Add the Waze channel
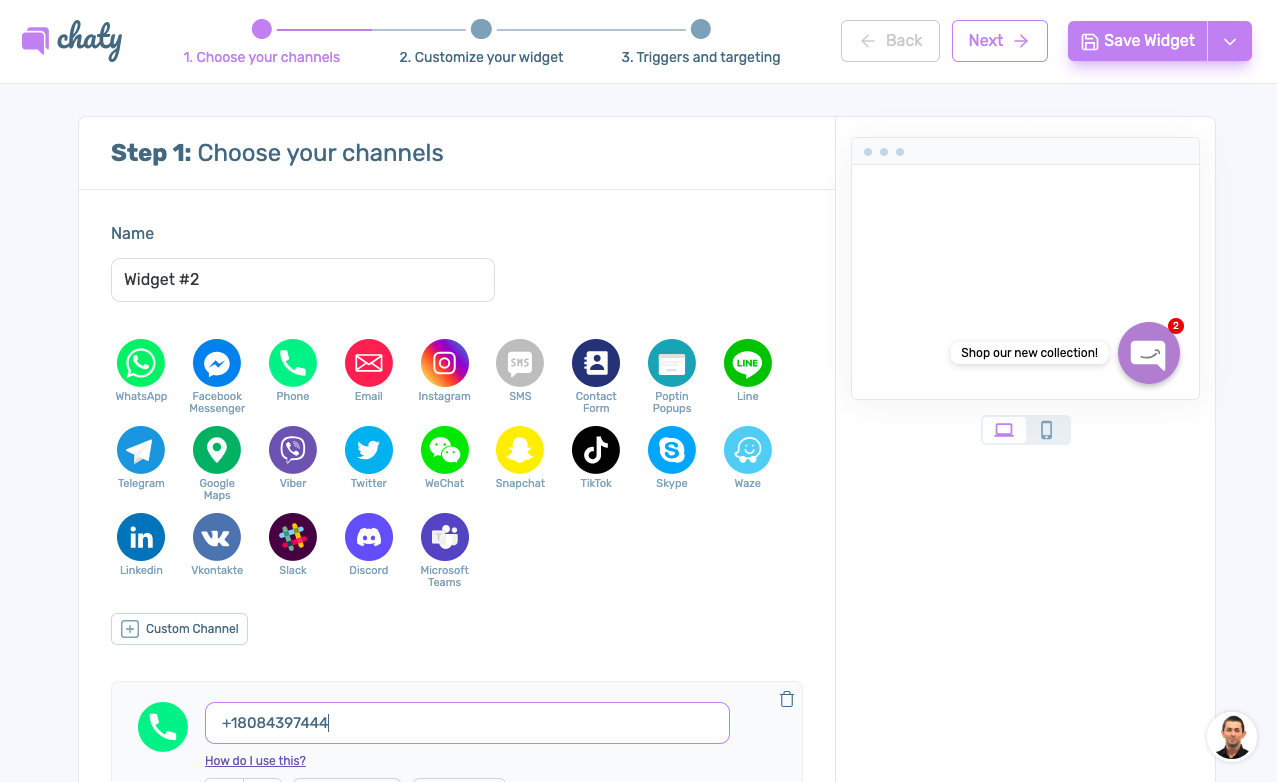The height and width of the screenshot is (782, 1277). click(748, 450)
